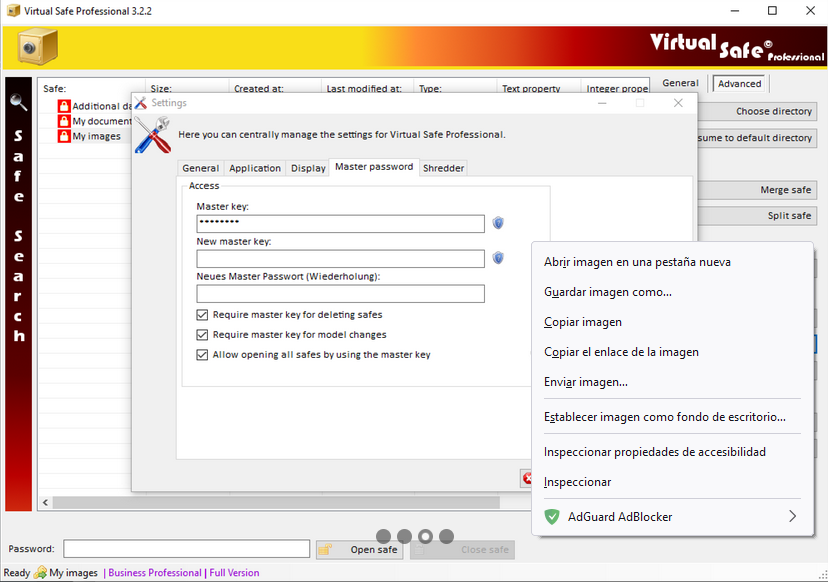Uncheck Allow opening all safes by master key
The height and width of the screenshot is (582, 828).
[202, 355]
